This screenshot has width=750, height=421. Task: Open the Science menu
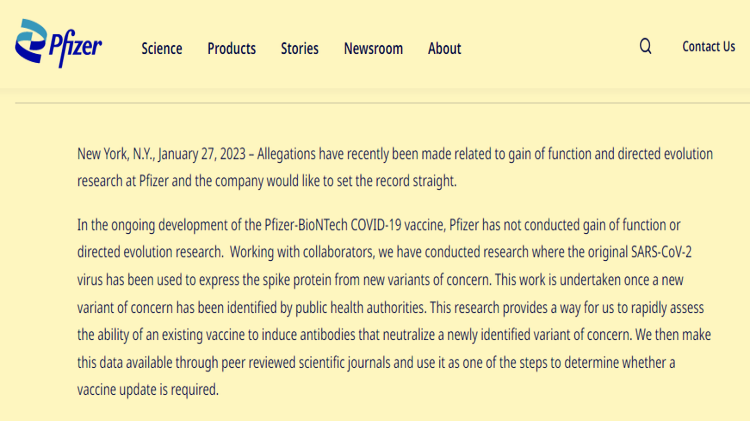point(161,48)
